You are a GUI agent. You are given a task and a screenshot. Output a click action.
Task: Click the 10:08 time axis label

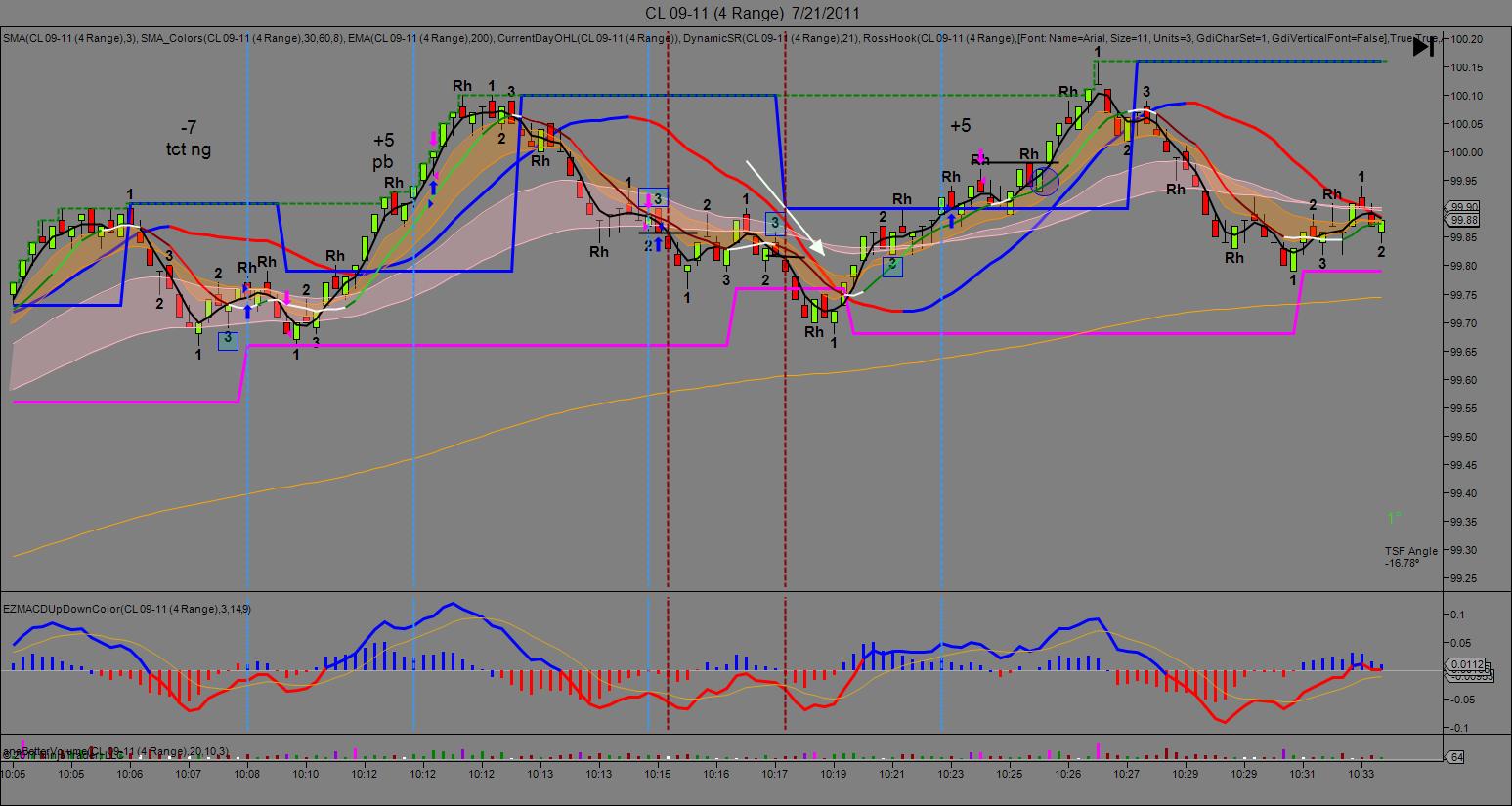[247, 774]
